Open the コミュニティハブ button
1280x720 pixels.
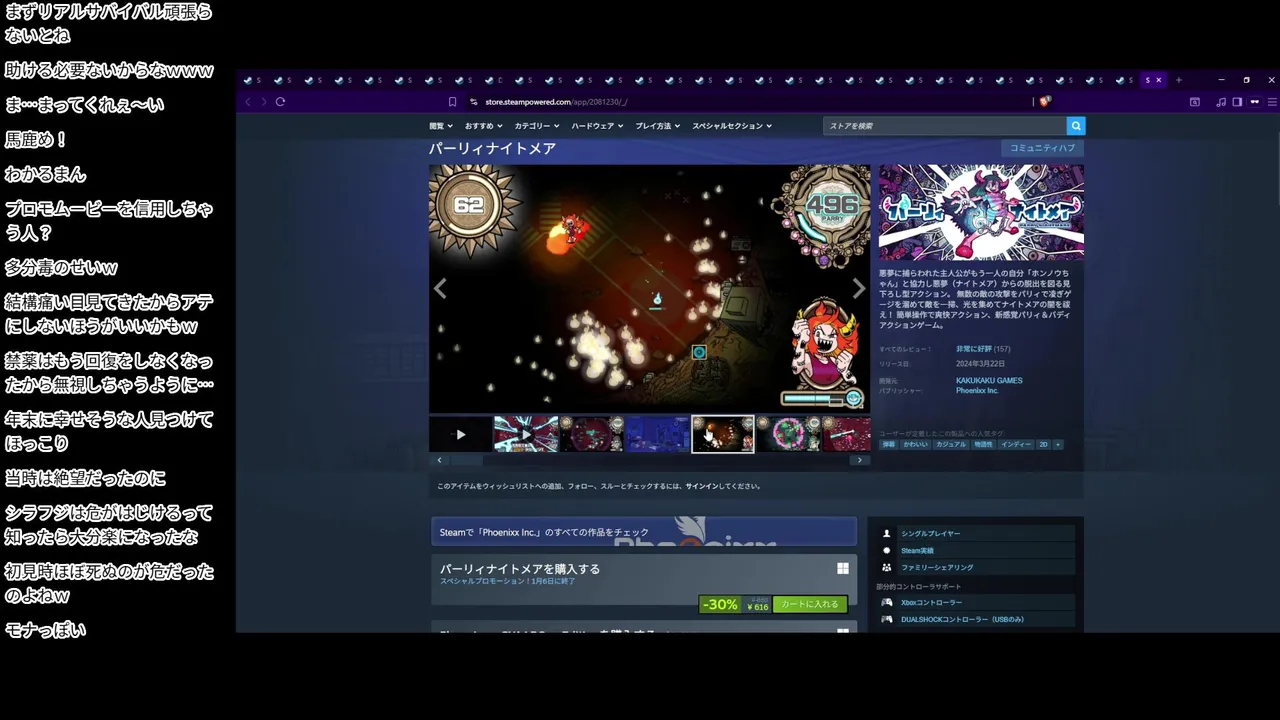pos(1042,148)
